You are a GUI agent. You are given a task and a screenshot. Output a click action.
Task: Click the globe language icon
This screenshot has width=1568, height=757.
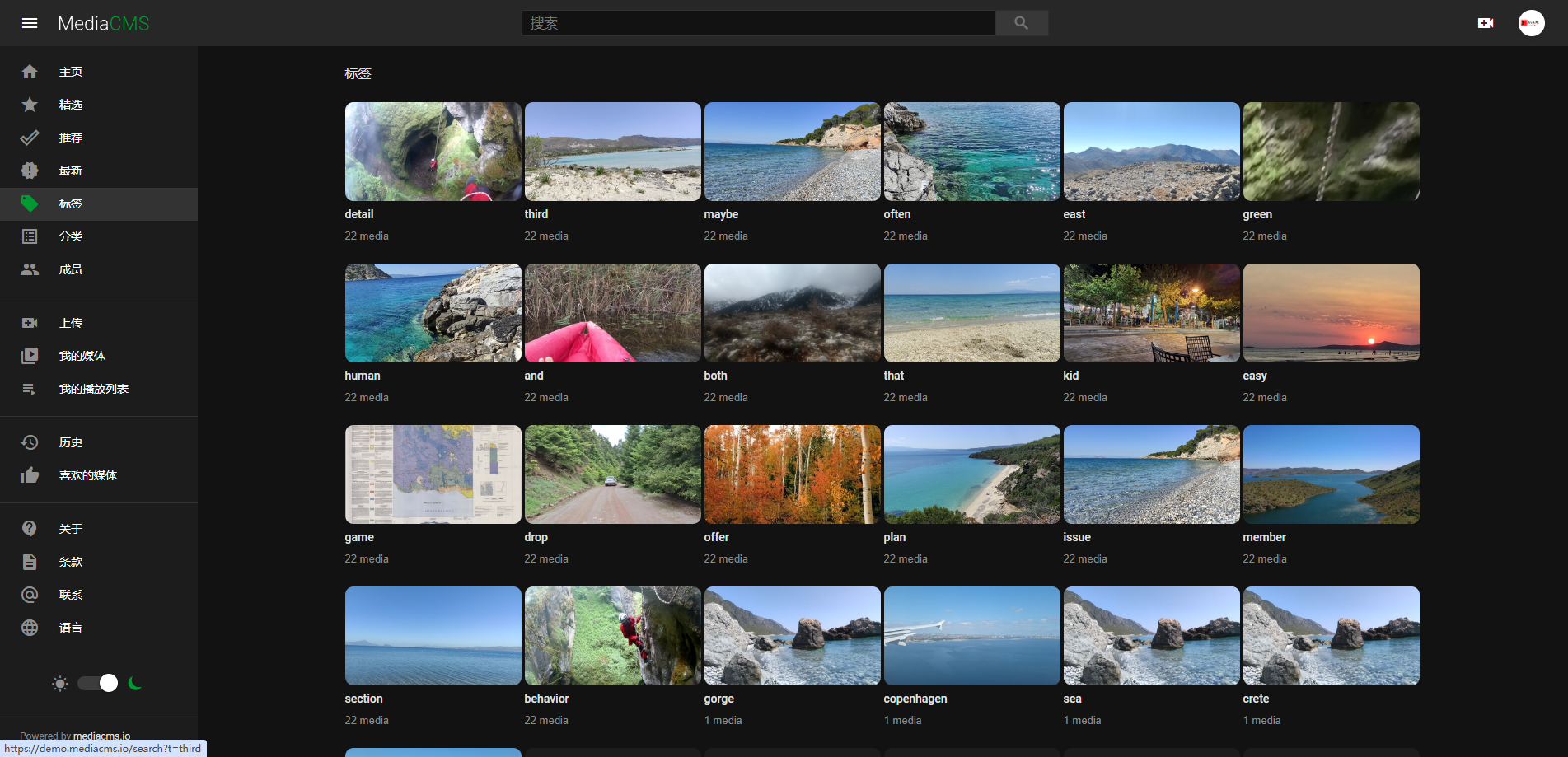(30, 628)
